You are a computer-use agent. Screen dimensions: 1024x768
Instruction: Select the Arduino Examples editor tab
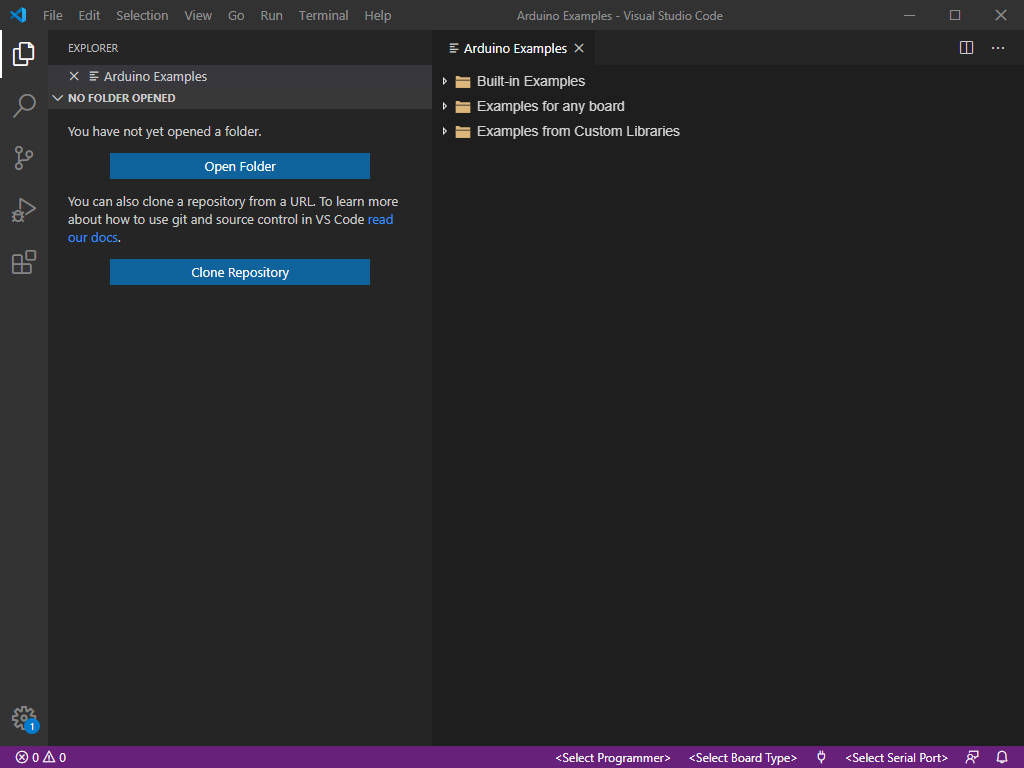[x=514, y=48]
